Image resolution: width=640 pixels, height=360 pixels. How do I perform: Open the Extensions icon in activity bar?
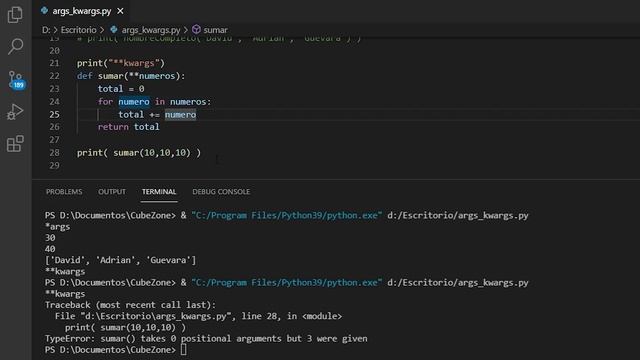tap(15, 143)
